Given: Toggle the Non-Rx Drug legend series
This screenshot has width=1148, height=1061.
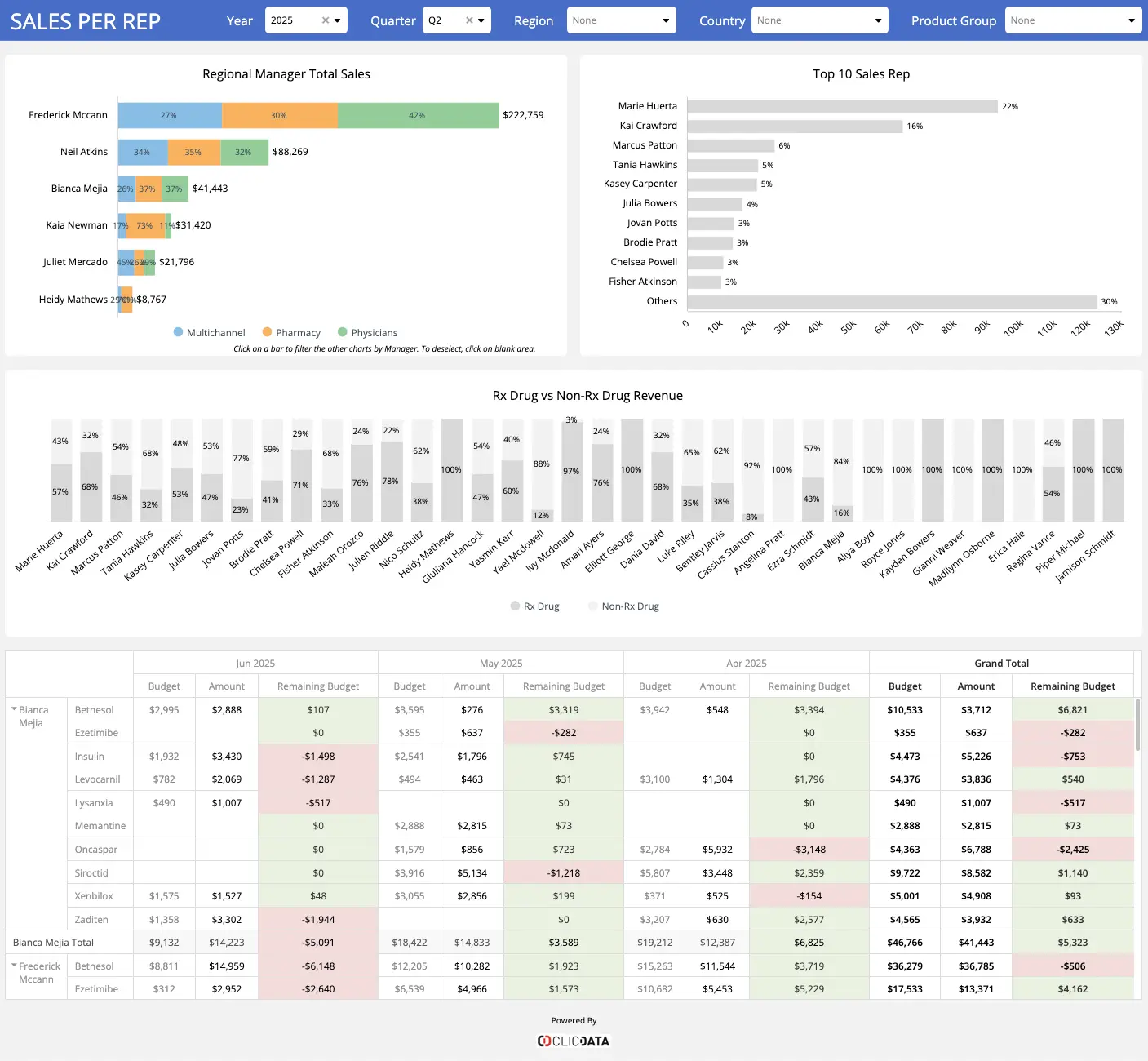Looking at the screenshot, I should pos(623,606).
